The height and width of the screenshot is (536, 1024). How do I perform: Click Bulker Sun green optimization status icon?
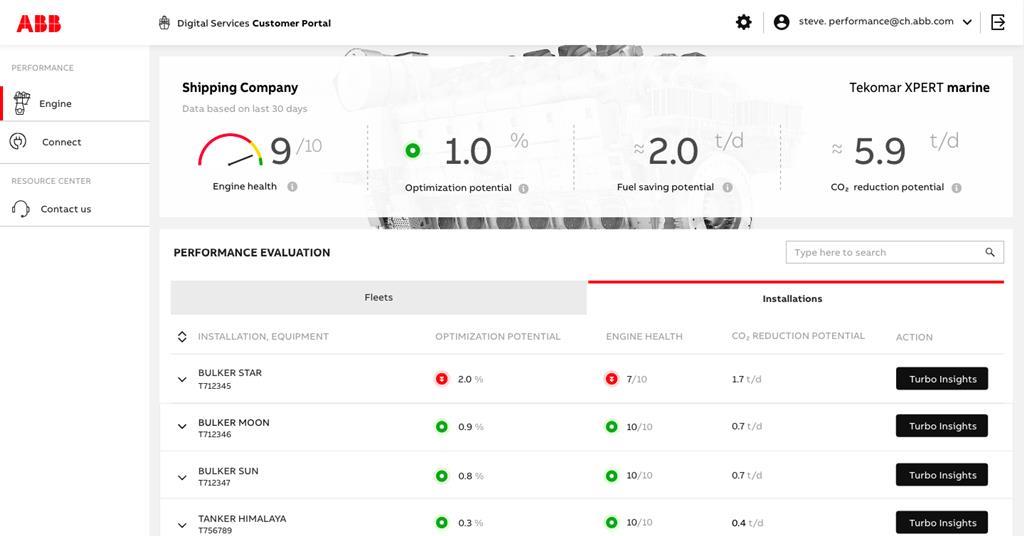coord(442,476)
